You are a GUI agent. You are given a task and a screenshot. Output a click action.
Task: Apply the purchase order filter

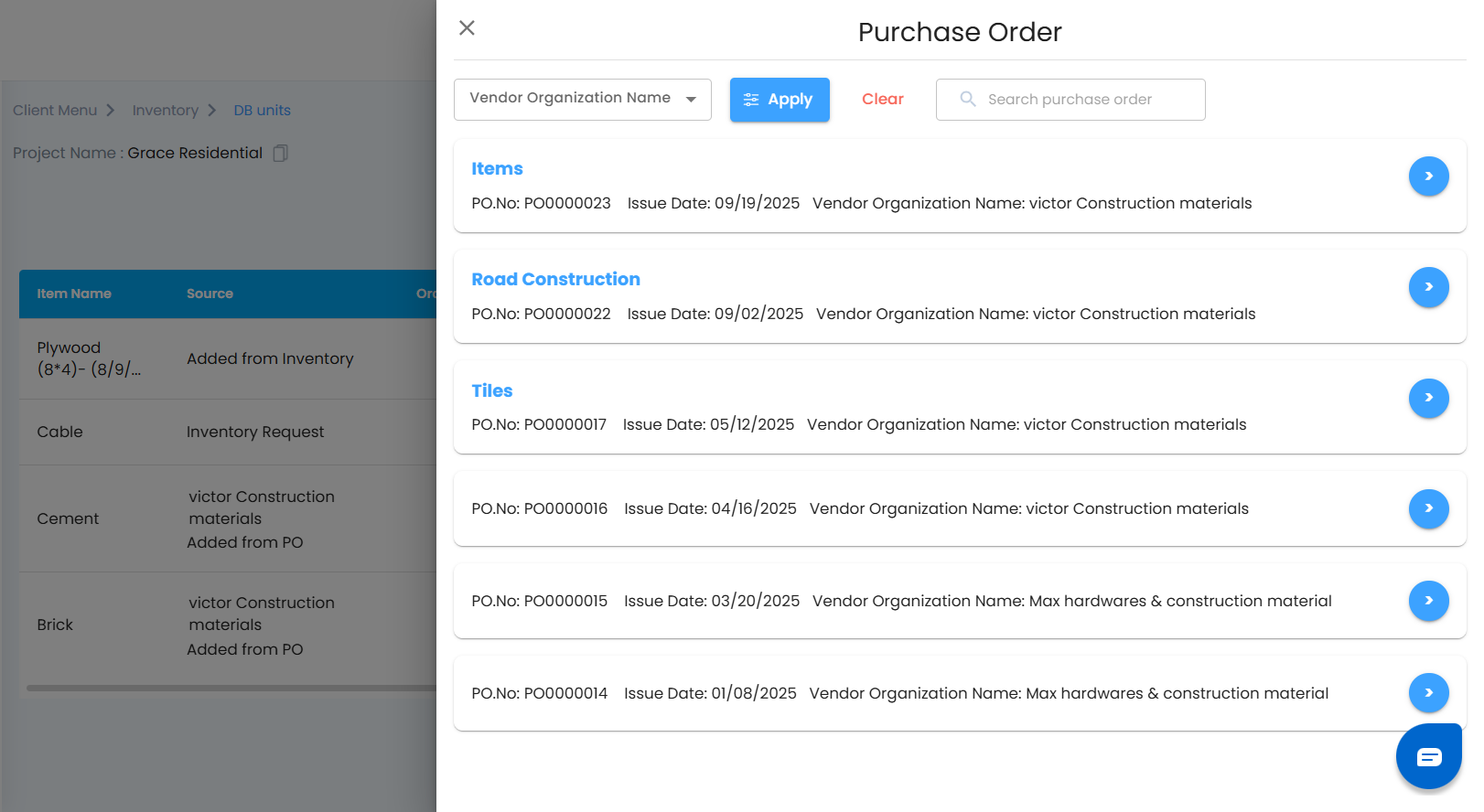(779, 100)
